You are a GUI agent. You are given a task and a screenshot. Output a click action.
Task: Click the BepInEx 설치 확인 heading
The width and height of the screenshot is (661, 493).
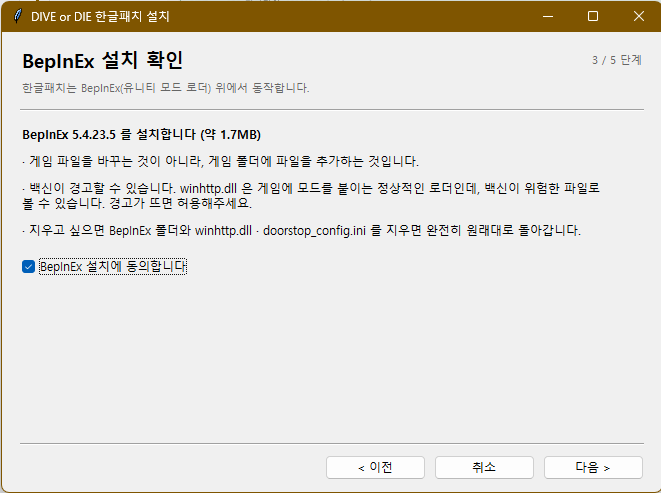[102, 61]
